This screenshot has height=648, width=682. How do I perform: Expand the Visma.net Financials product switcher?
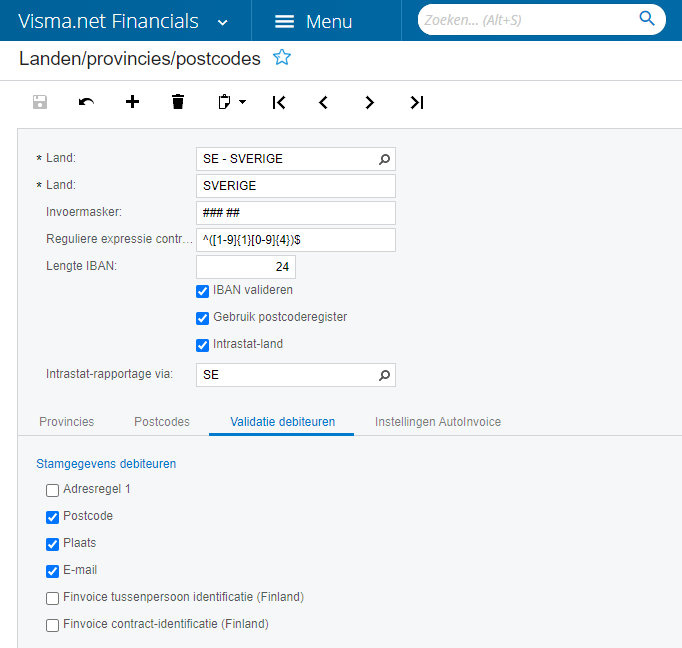(x=222, y=22)
